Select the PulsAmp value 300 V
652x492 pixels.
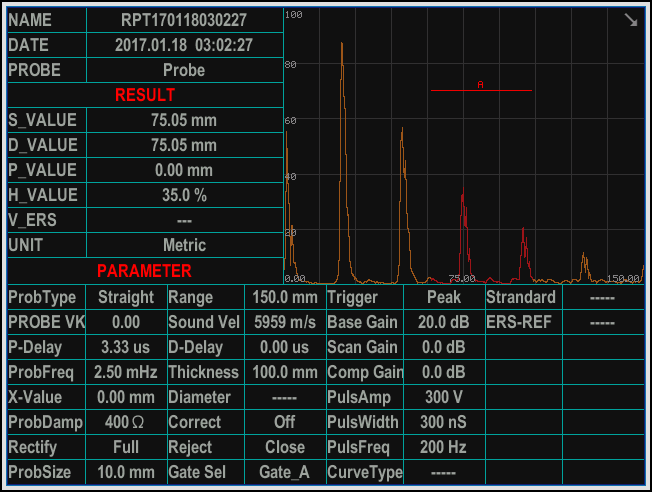443,397
